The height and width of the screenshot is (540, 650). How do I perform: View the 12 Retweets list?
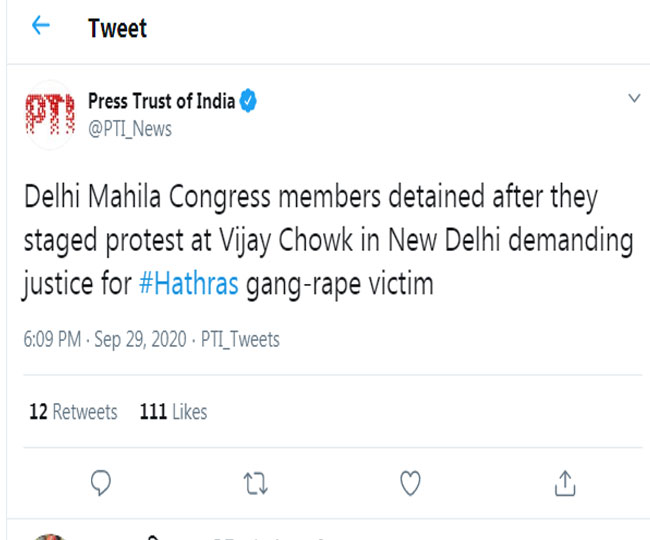(x=73, y=412)
